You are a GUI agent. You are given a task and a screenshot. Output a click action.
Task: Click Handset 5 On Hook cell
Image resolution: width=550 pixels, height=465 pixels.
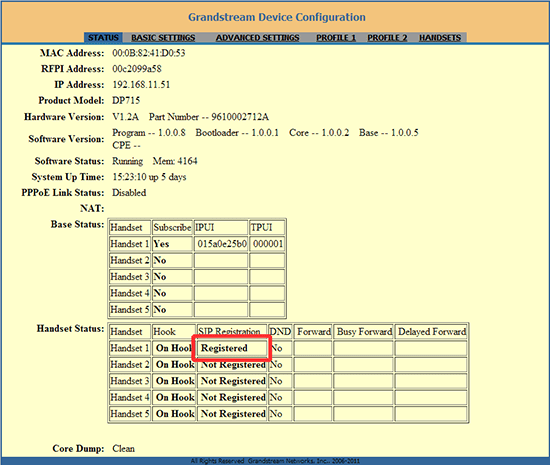[174, 414]
